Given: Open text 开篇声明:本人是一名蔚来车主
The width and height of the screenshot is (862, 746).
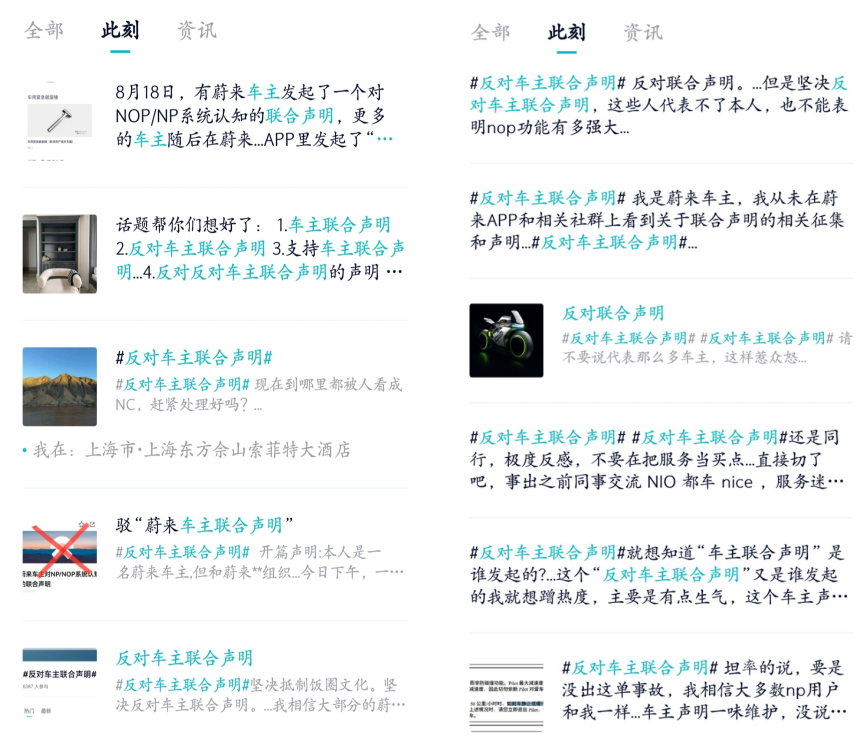Looking at the screenshot, I should pos(259,562).
